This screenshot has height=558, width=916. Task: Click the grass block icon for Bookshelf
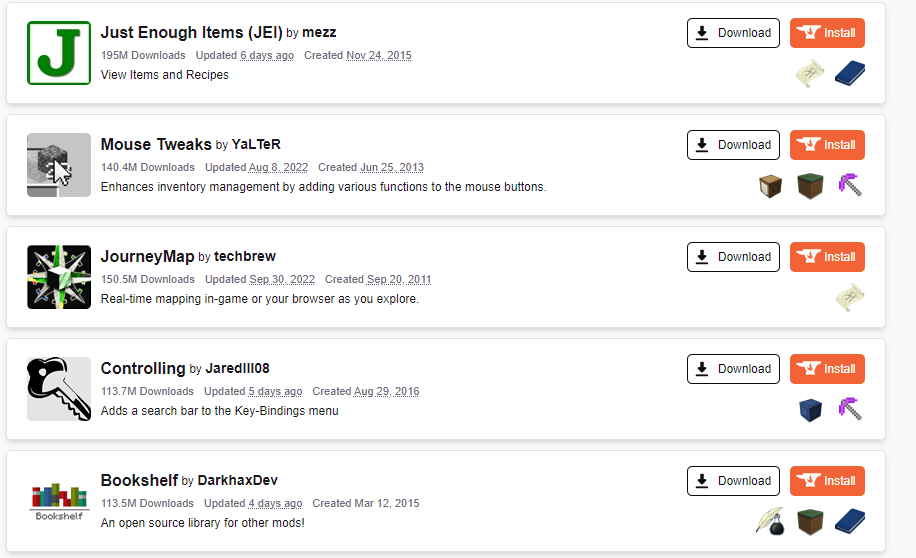point(810,522)
